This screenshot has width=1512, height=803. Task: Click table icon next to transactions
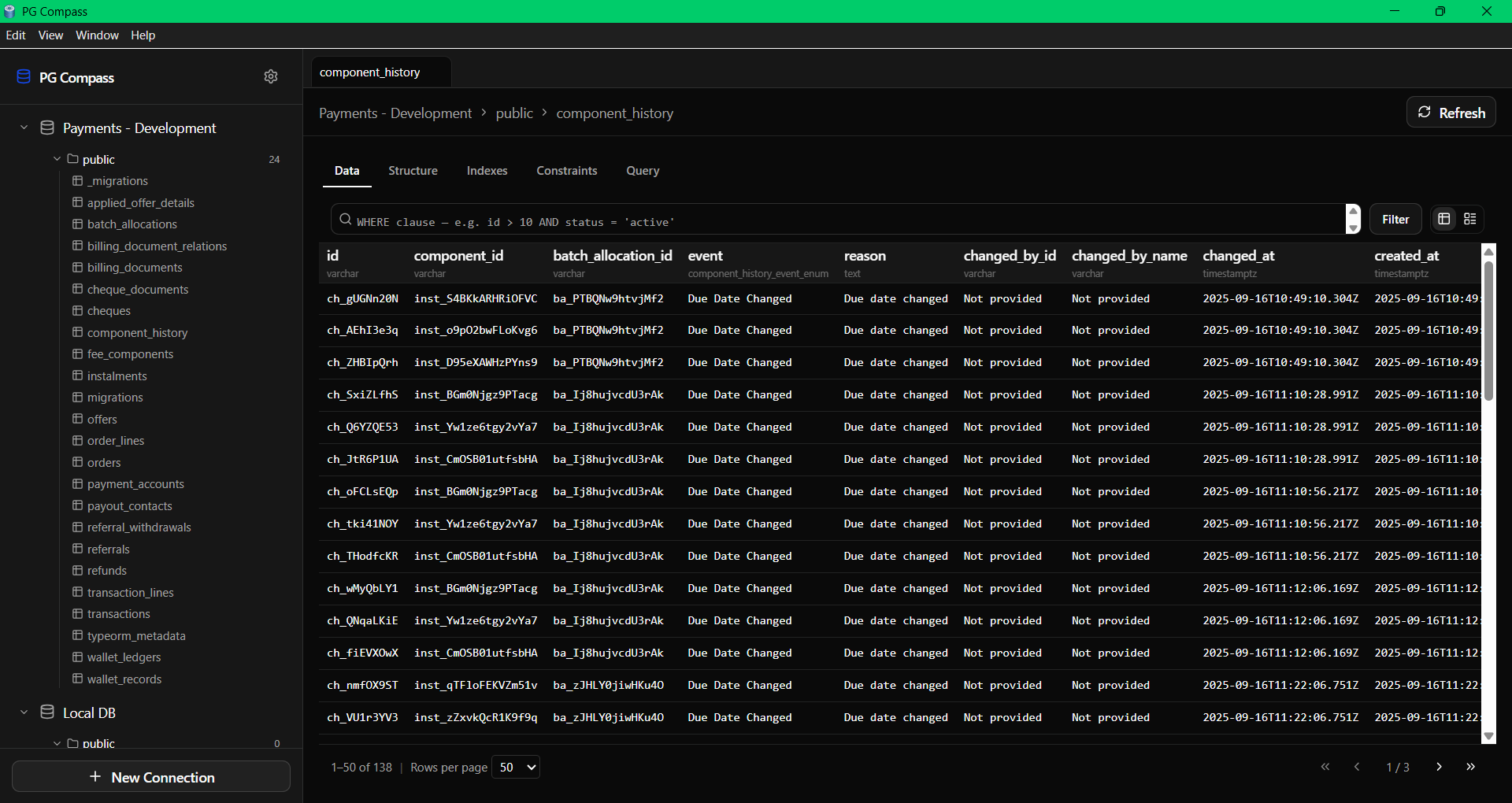point(77,613)
